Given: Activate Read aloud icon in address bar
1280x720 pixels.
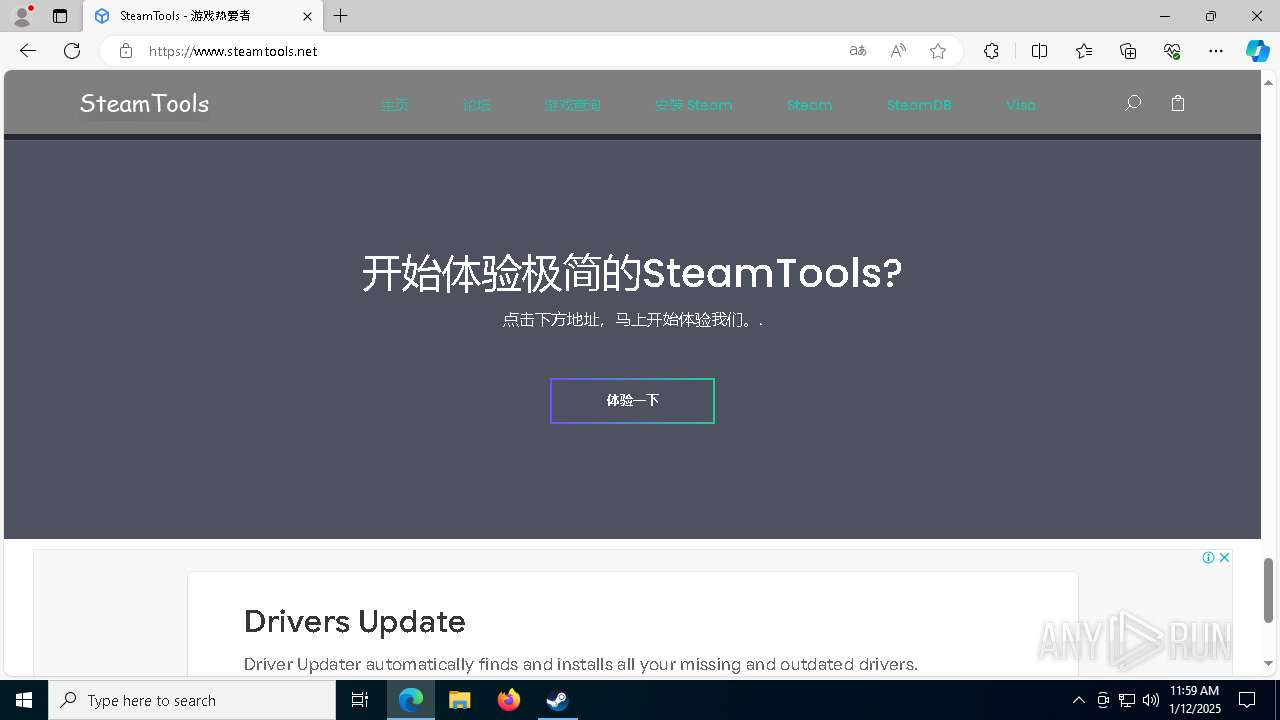Looking at the screenshot, I should click(x=898, y=51).
